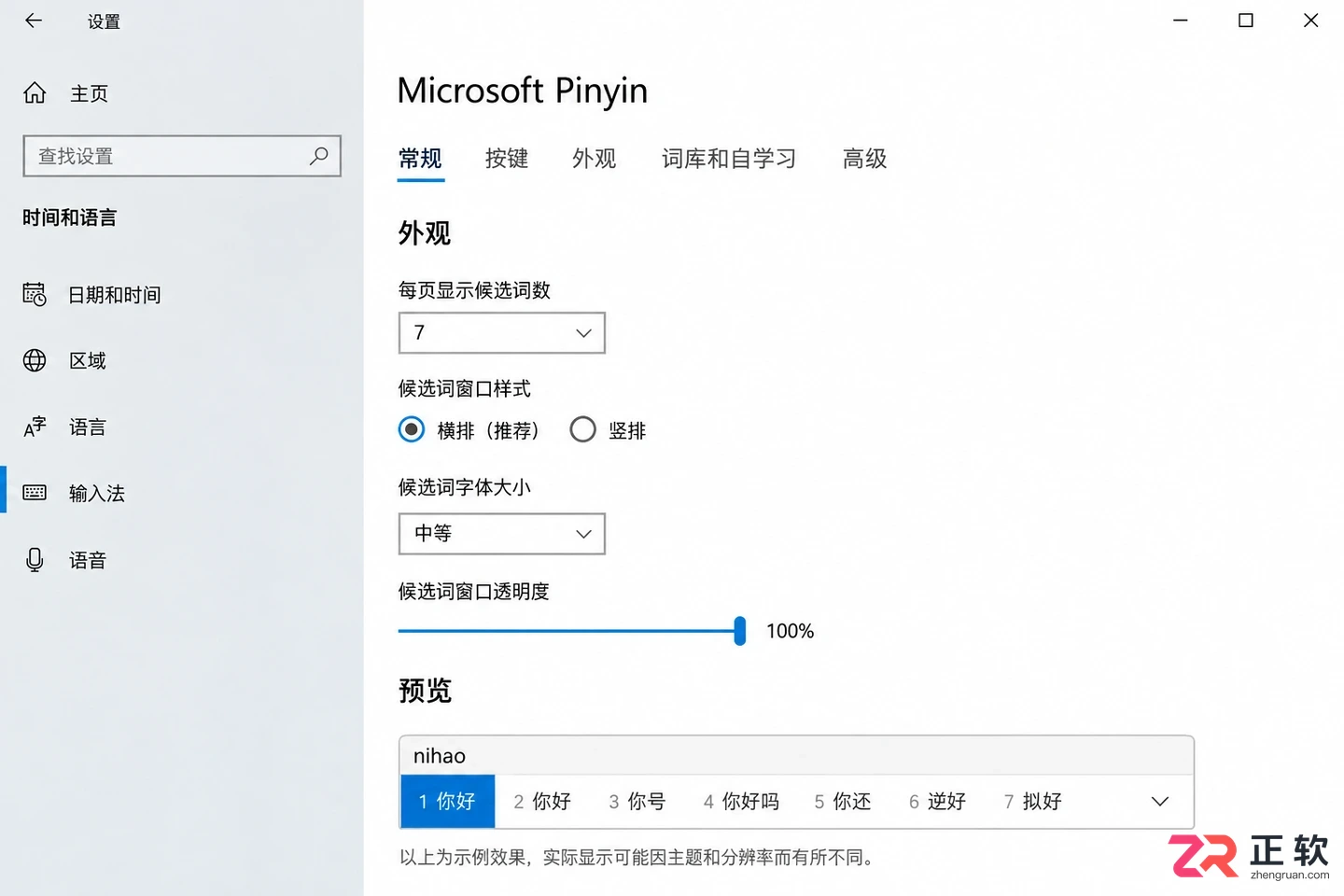Choose 竖排 radio button
The width and height of the screenshot is (1344, 896).
point(582,429)
